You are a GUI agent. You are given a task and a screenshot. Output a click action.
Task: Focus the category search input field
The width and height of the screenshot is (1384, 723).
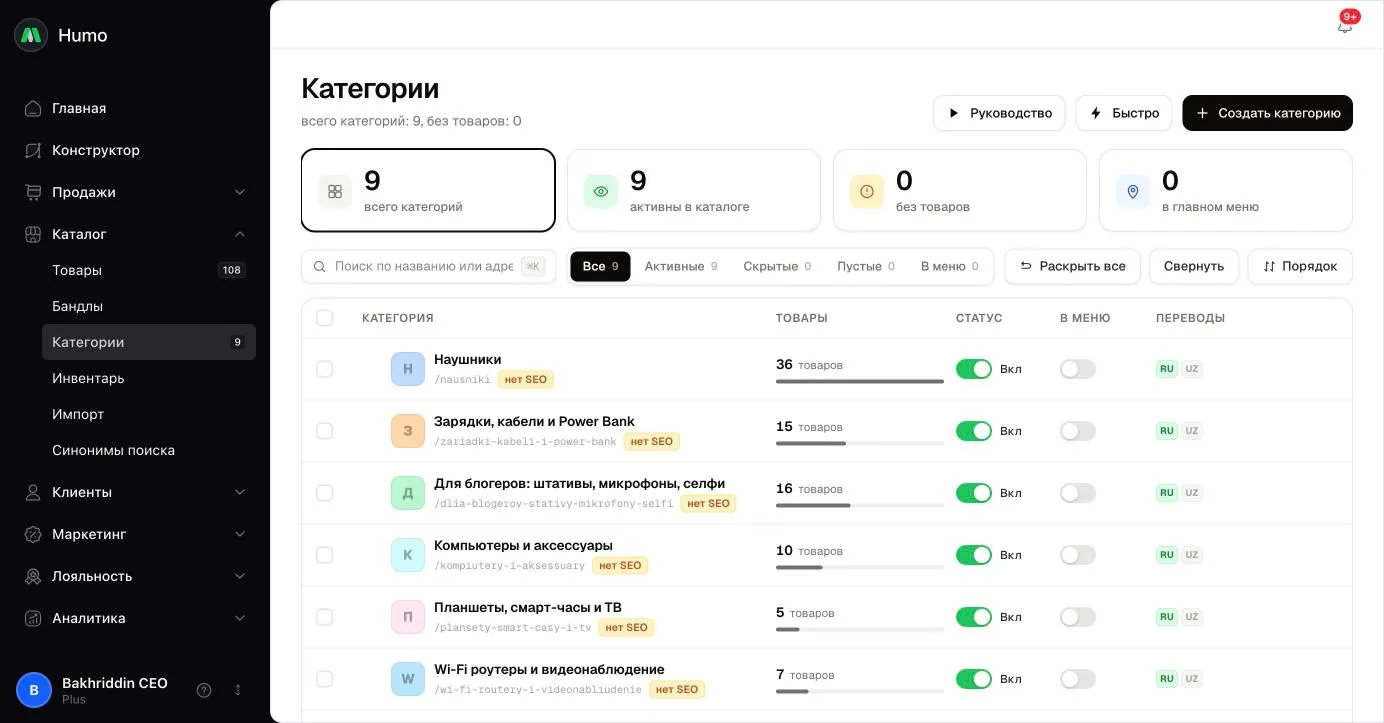tap(428, 267)
